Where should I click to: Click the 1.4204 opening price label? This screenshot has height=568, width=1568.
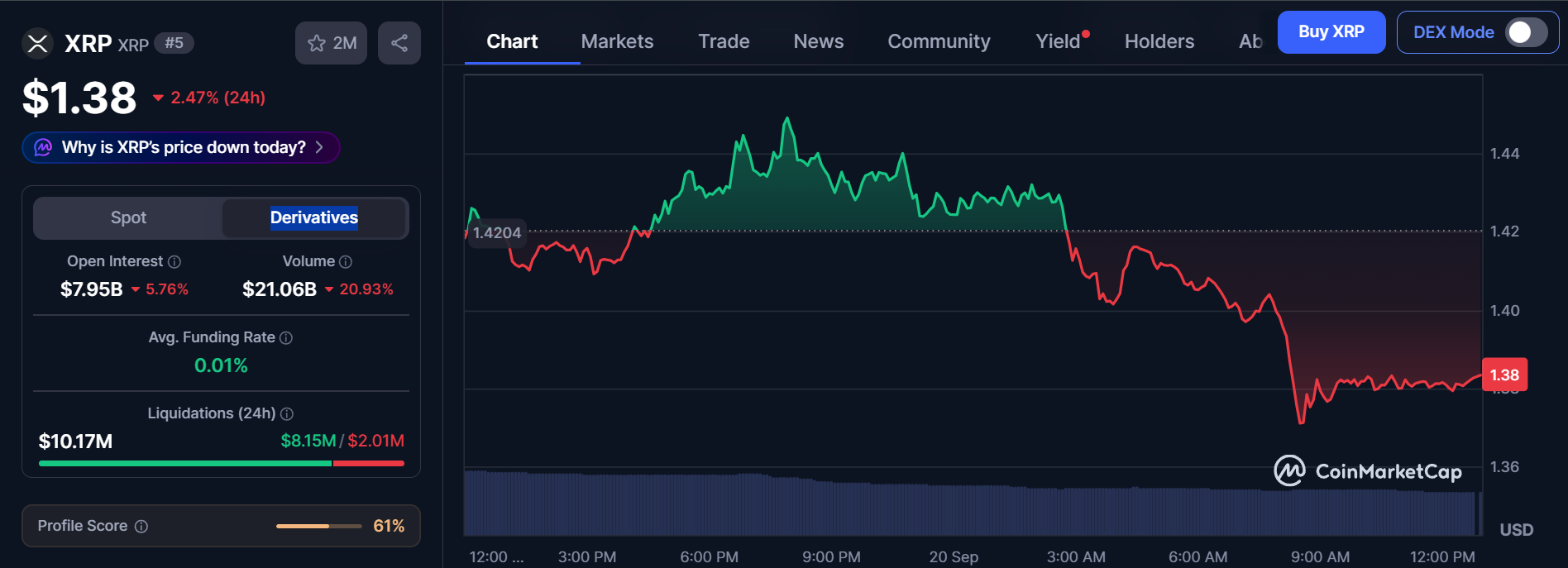coord(496,233)
